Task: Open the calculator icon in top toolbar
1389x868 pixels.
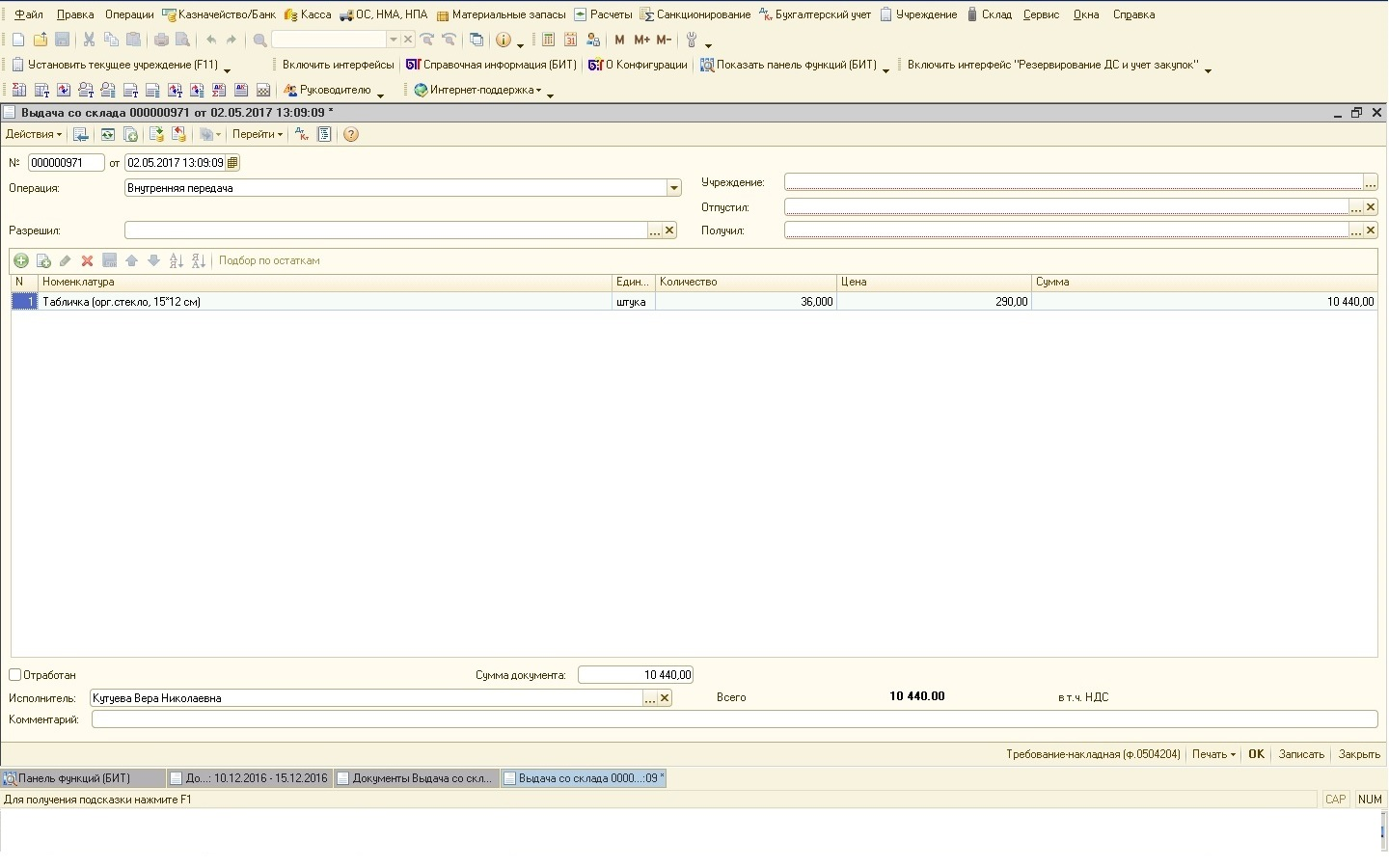Action: pos(548,40)
